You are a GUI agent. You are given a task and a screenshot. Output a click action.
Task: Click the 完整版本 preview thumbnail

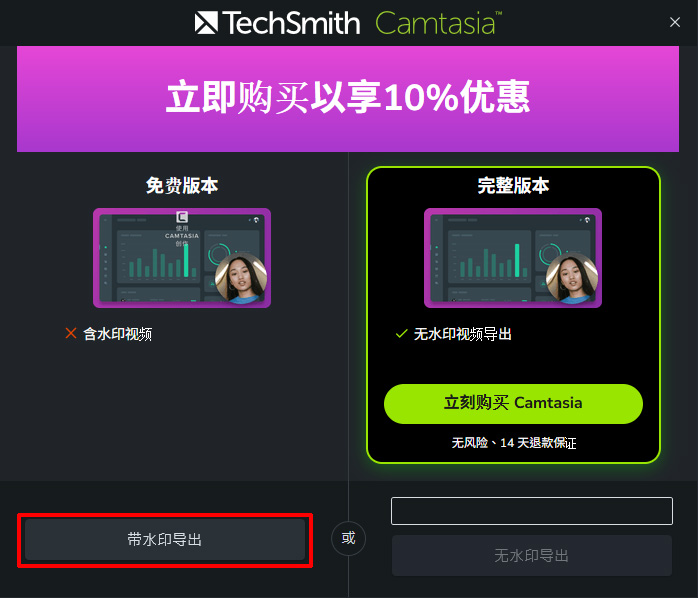click(513, 258)
